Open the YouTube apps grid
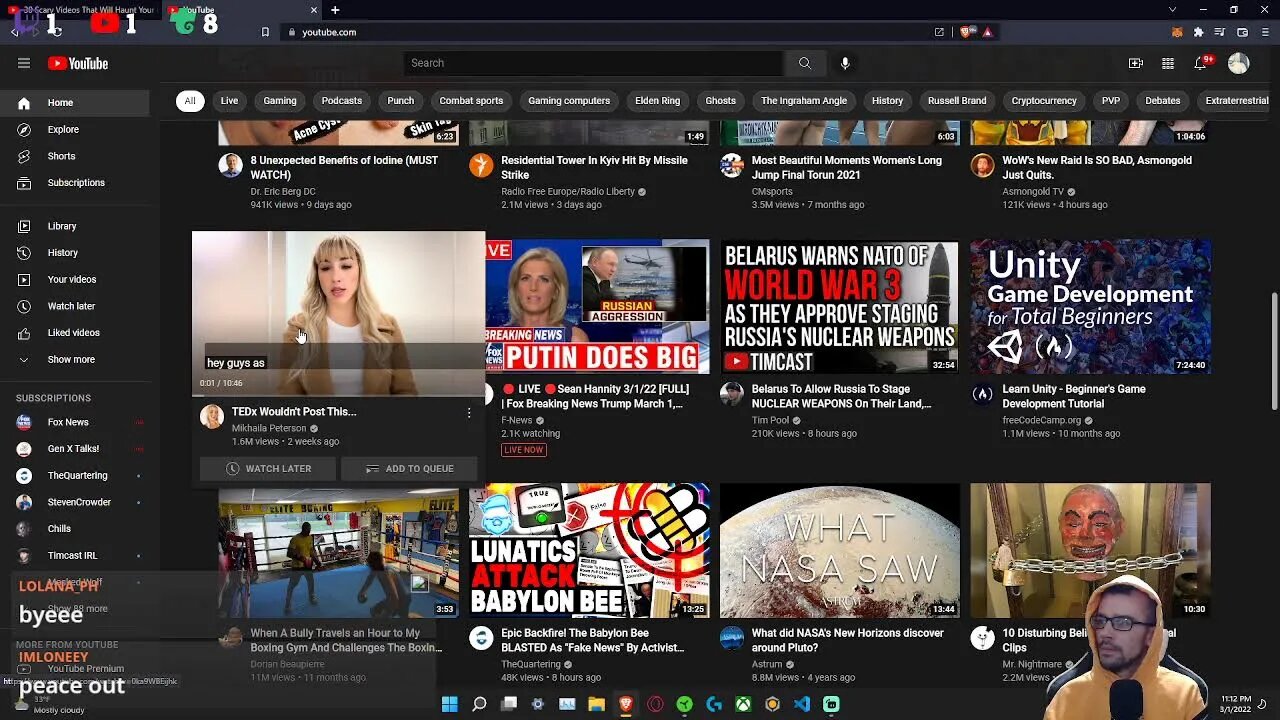Image resolution: width=1280 pixels, height=720 pixels. pyautogui.click(x=1167, y=63)
